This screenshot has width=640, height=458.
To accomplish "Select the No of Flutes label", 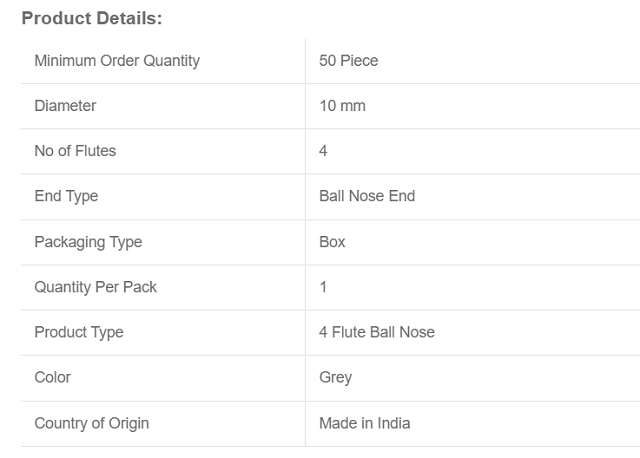I will (x=75, y=151).
